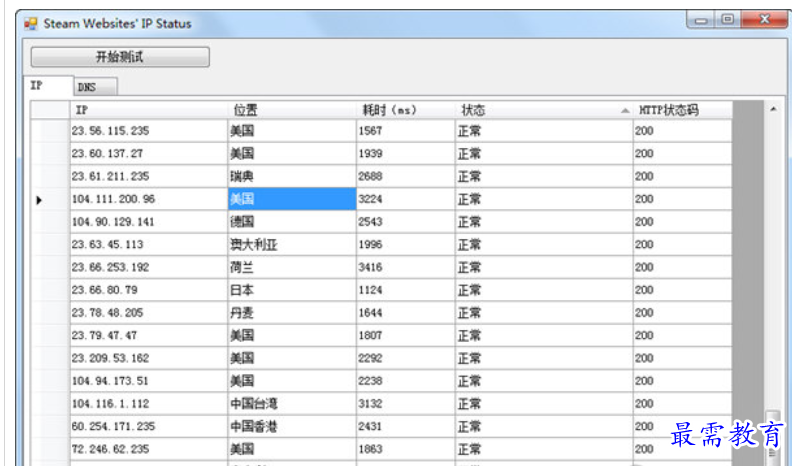Image resolution: width=792 pixels, height=466 pixels.
Task: Select IP cell 104.116.1.112
Action: pyautogui.click(x=148, y=403)
